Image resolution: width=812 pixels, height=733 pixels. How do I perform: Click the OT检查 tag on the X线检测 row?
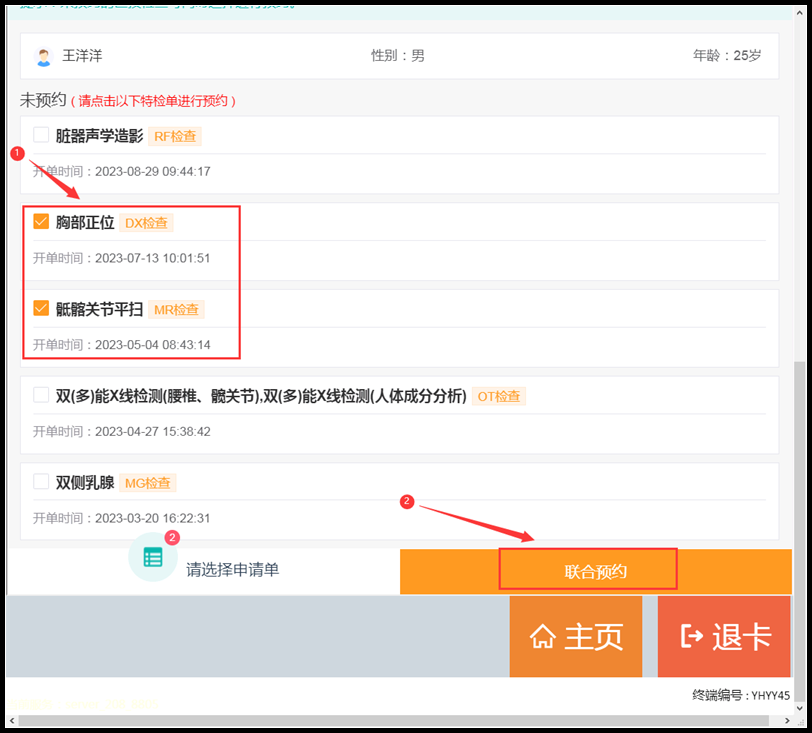click(x=499, y=396)
